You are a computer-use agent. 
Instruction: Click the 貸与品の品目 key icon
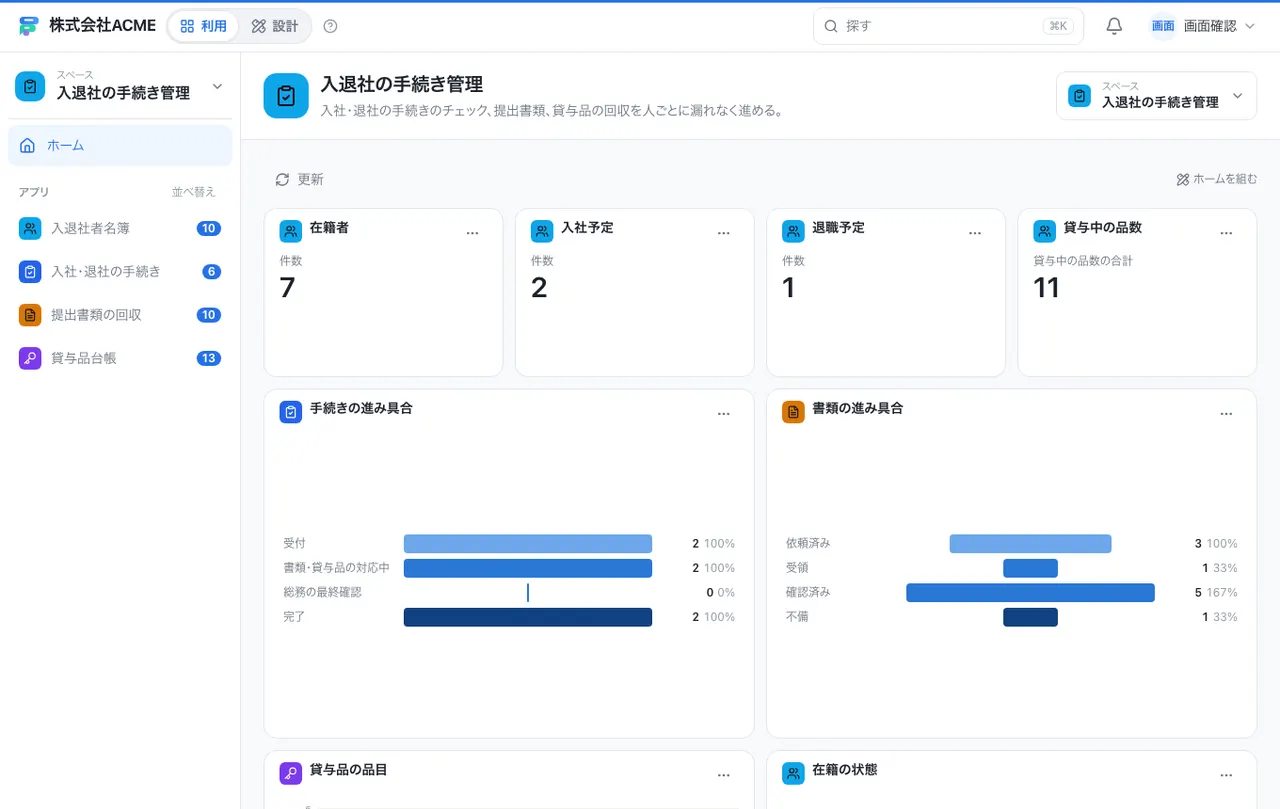tap(291, 773)
